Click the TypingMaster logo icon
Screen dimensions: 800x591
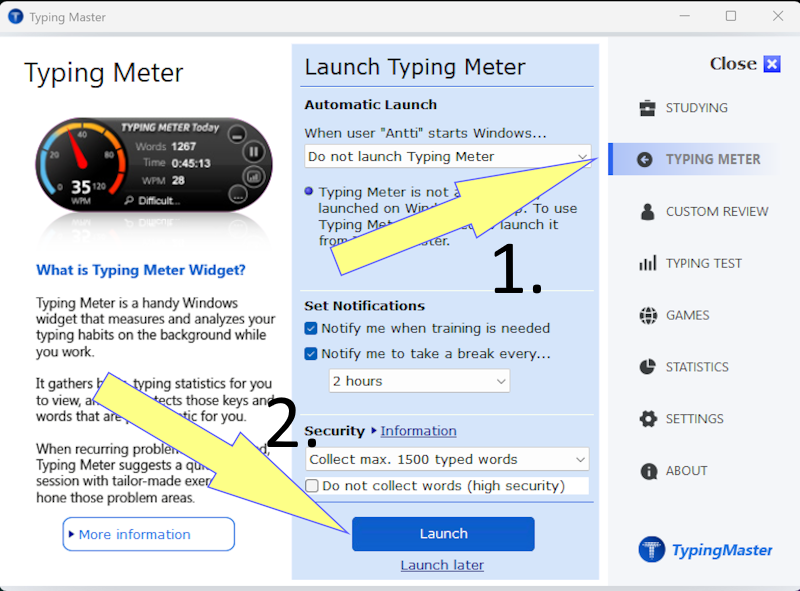pyautogui.click(x=652, y=550)
